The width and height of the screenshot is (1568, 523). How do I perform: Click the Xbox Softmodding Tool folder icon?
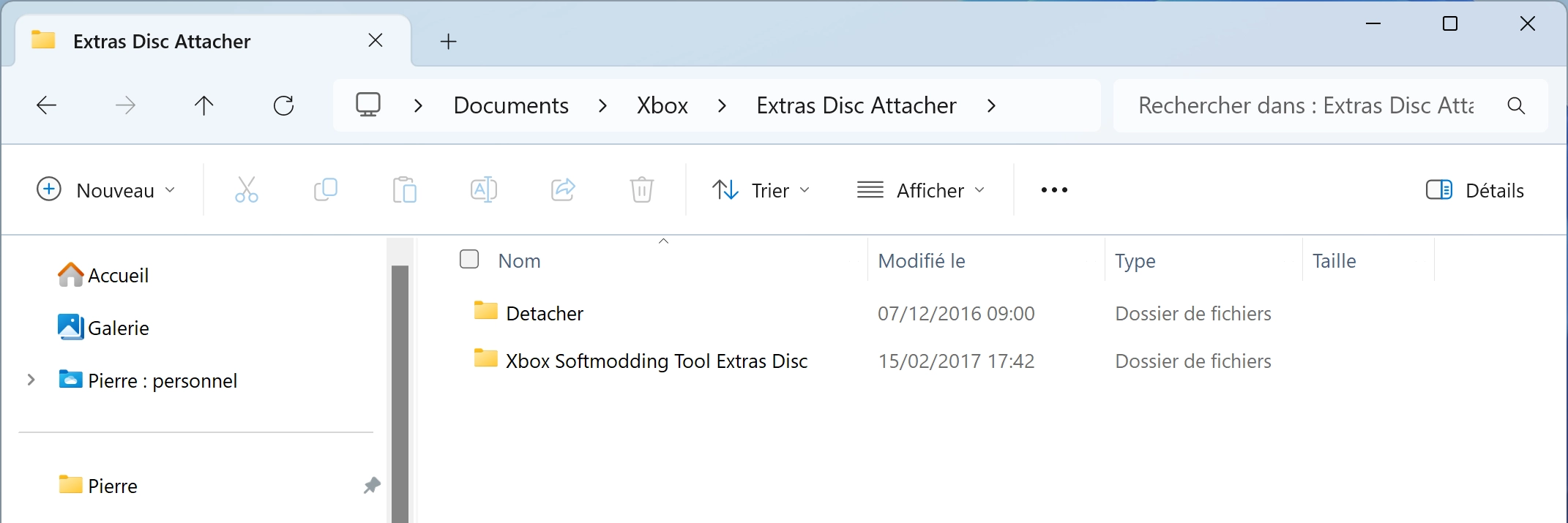click(485, 358)
